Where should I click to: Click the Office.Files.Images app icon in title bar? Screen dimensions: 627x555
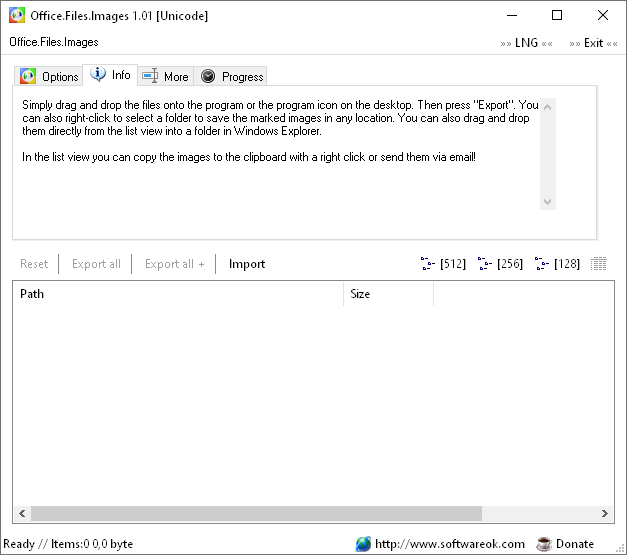tap(17, 15)
